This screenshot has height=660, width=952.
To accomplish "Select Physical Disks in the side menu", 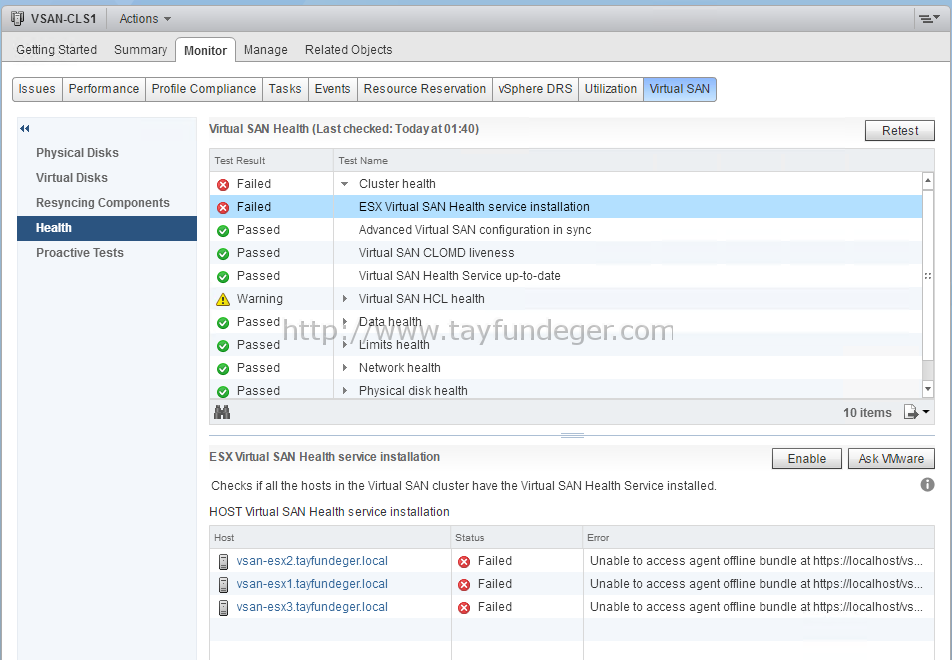I will pyautogui.click(x=107, y=153).
